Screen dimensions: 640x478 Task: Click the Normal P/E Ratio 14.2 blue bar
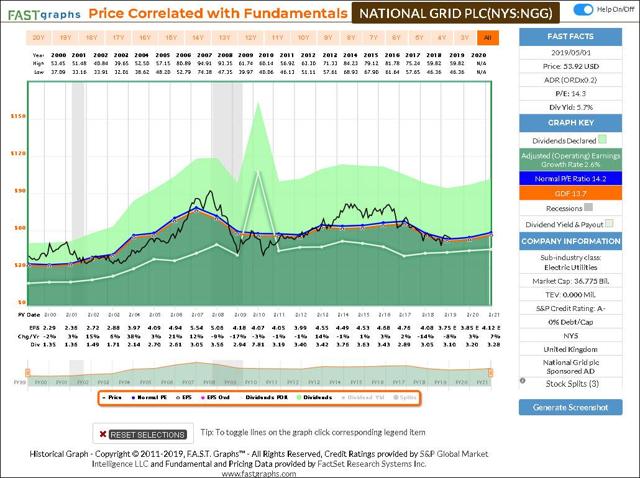click(x=570, y=178)
